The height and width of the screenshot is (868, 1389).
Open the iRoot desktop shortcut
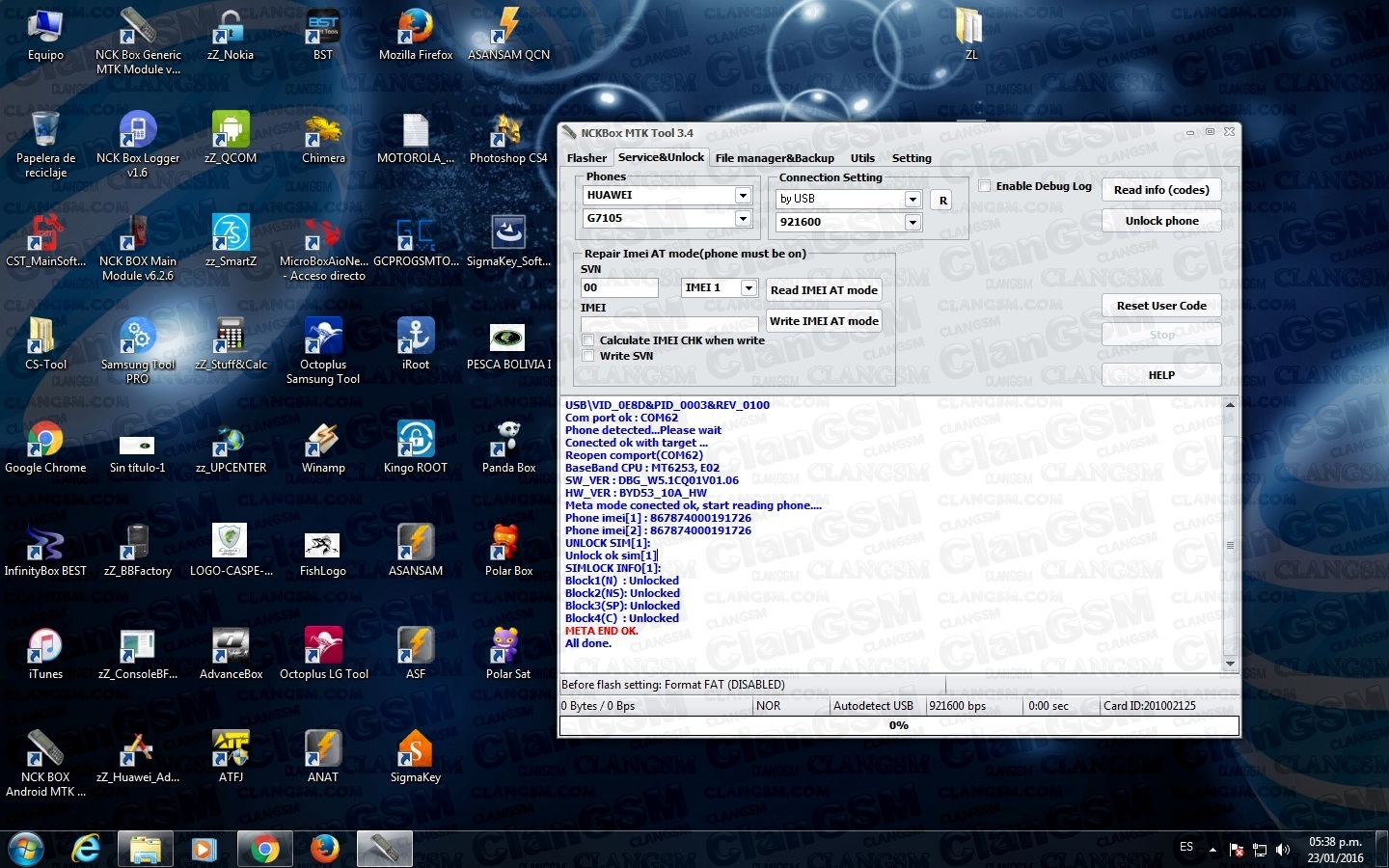[416, 344]
